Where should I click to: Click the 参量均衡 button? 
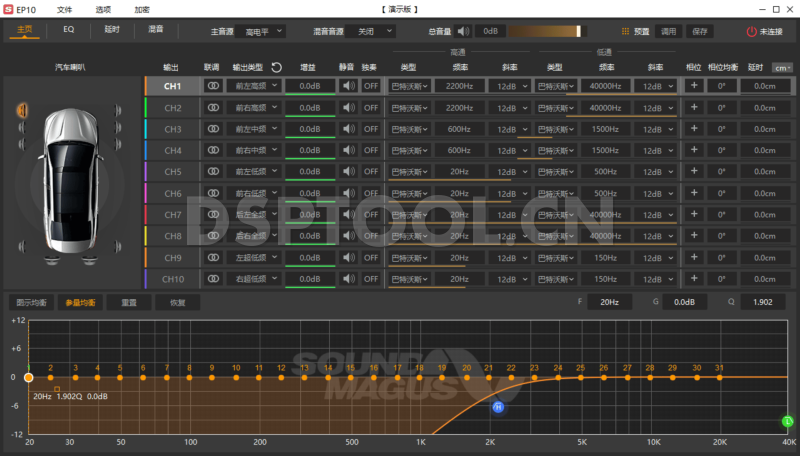(x=80, y=302)
